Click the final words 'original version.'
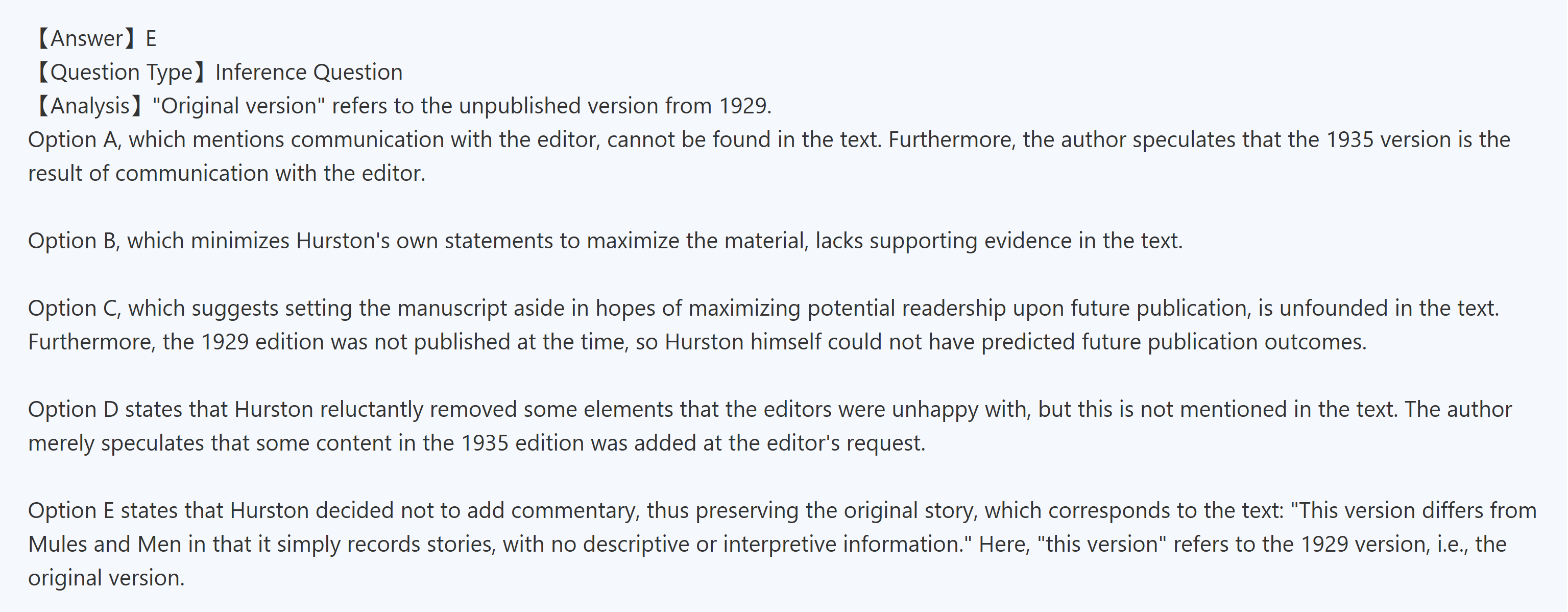This screenshot has height=612, width=1568. point(106,578)
